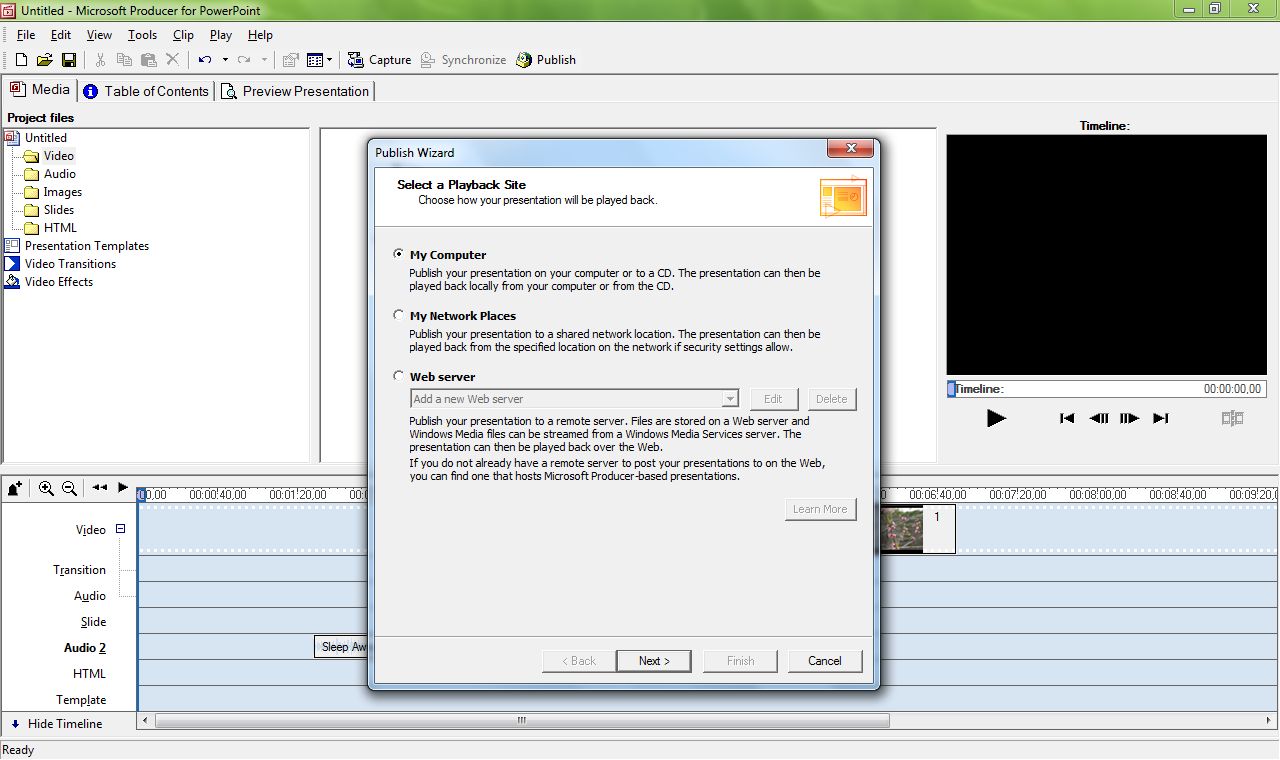Select the My Computer playback option
1280x760 pixels.
(x=399, y=254)
